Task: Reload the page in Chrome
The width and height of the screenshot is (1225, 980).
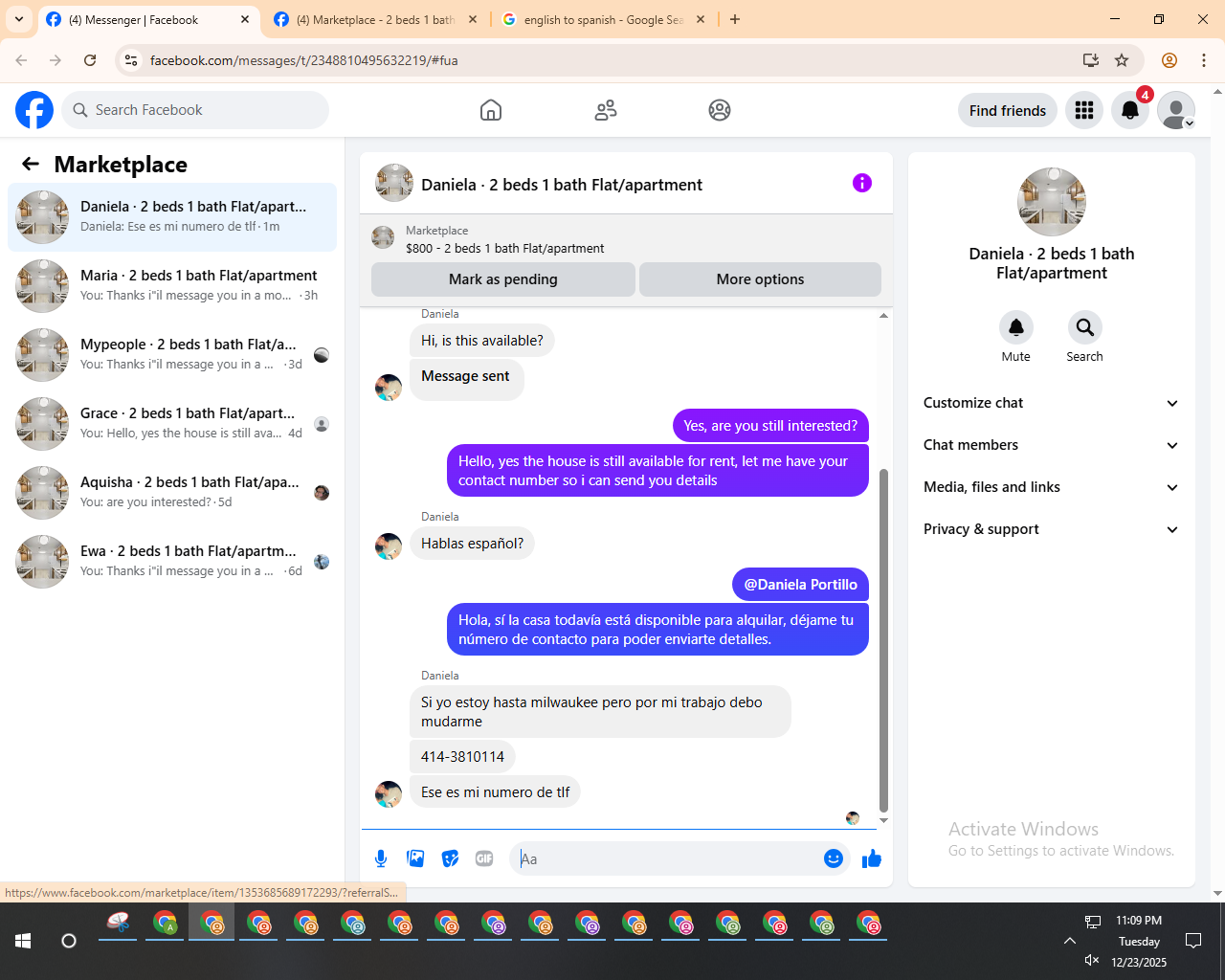Action: click(x=90, y=60)
